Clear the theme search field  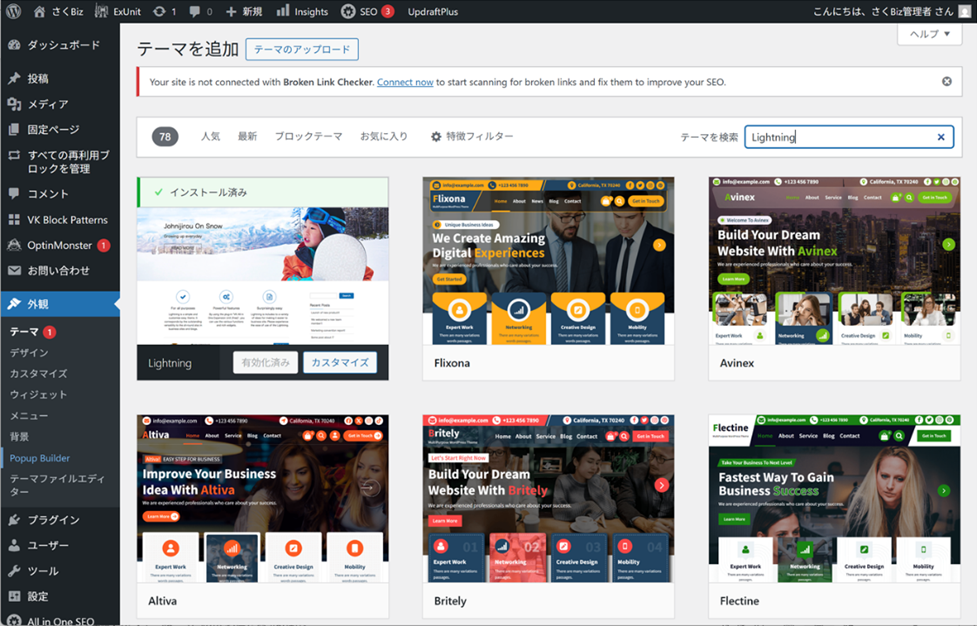point(941,137)
